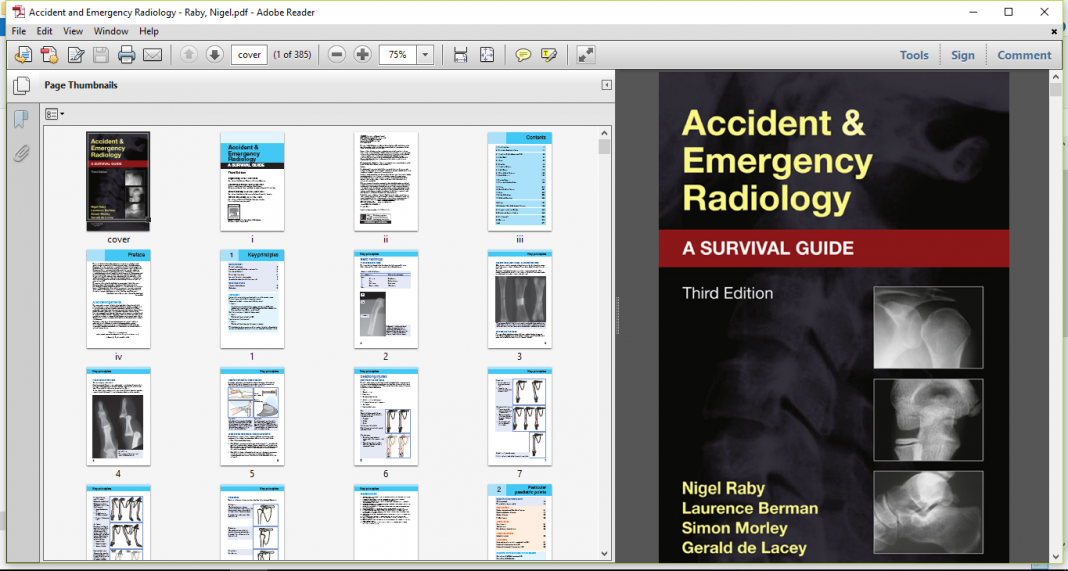
Task: Select the page 1 Key principles thumbnail
Action: coord(252,299)
